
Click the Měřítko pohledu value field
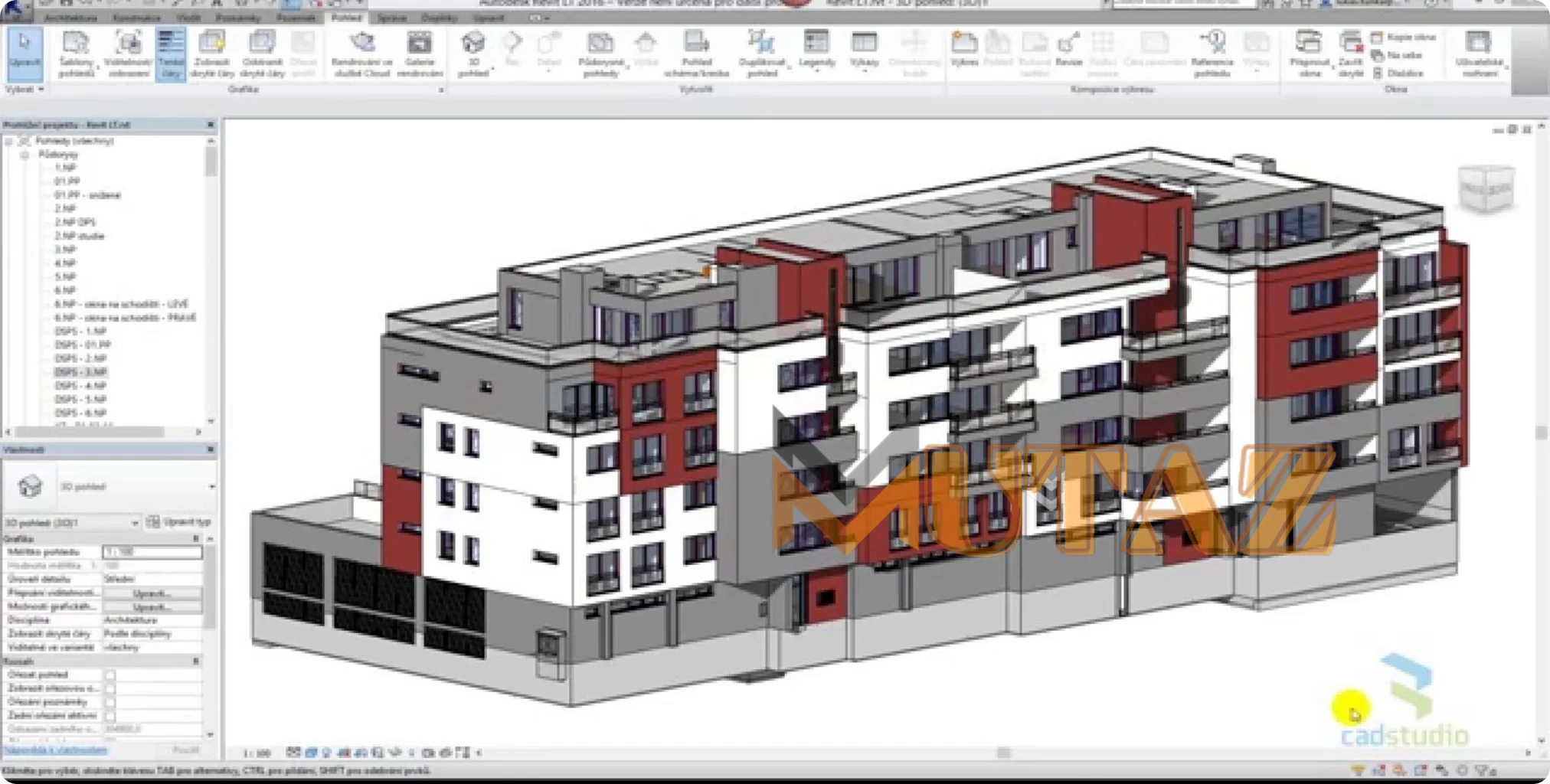tap(152, 552)
